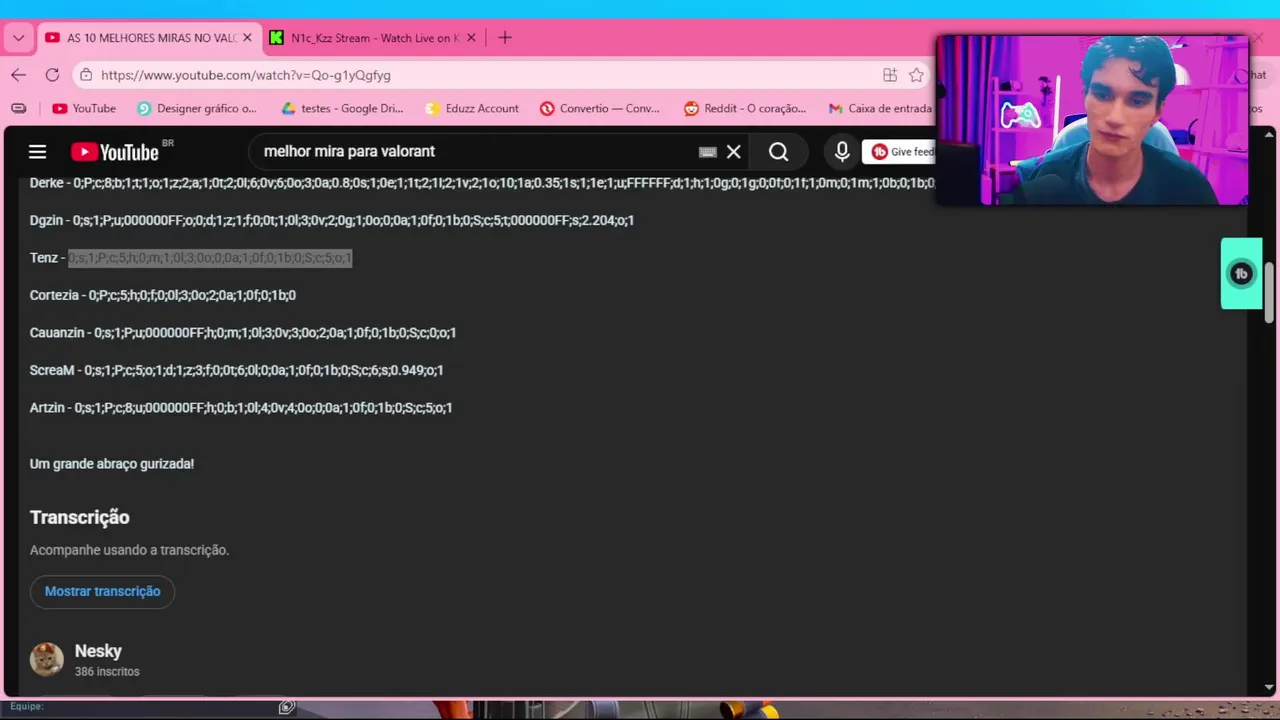Click the site info icon in address bar

[86, 75]
